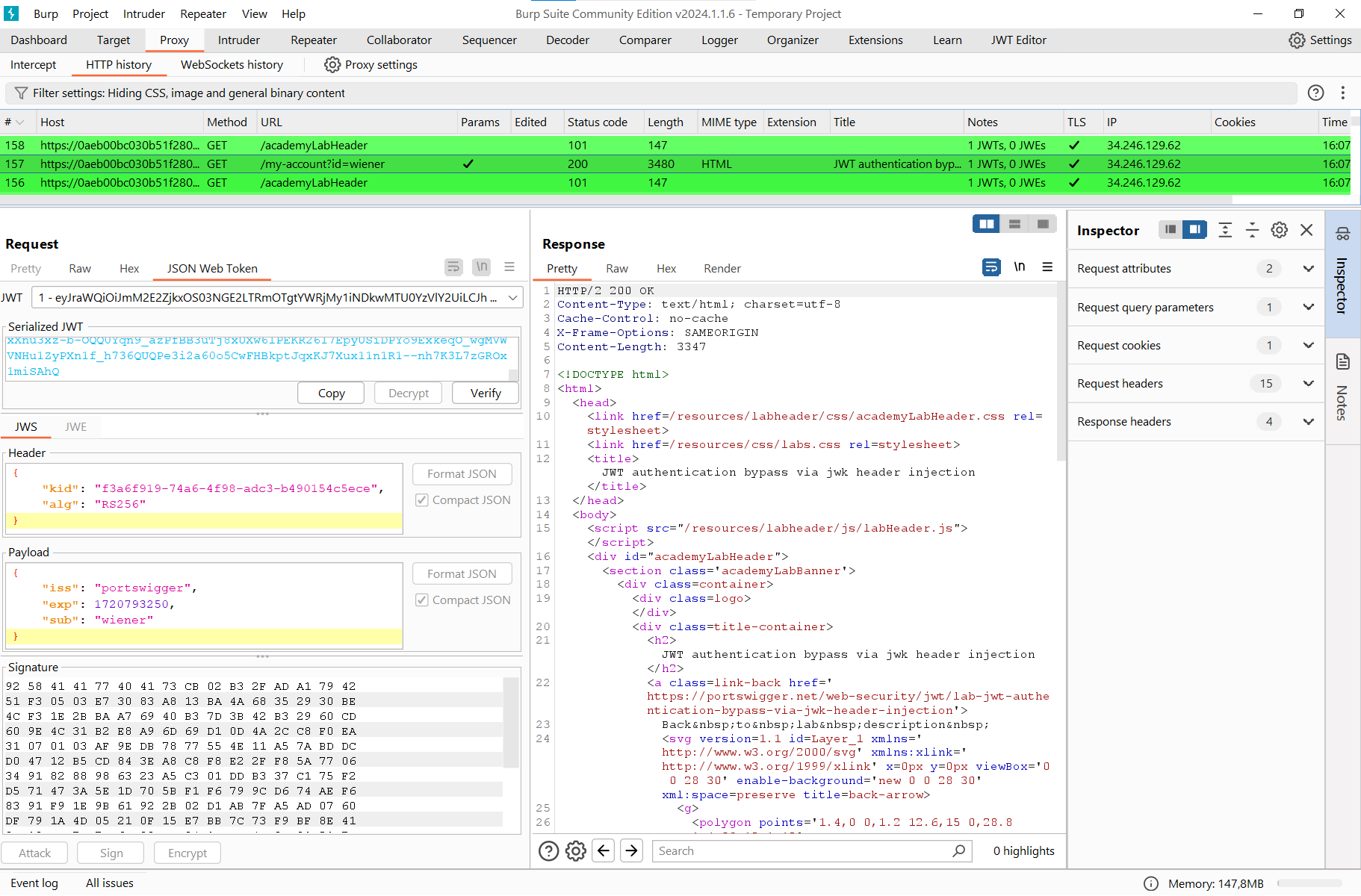The width and height of the screenshot is (1361, 896).
Task: Expand Response headers section
Action: tap(1309, 421)
